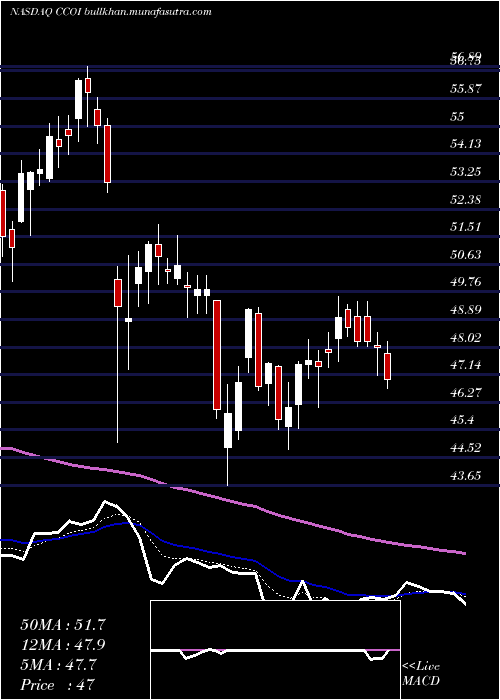This screenshot has width=500, height=700.
Task: Click the 55 price axis label
Action: [x=458, y=117]
